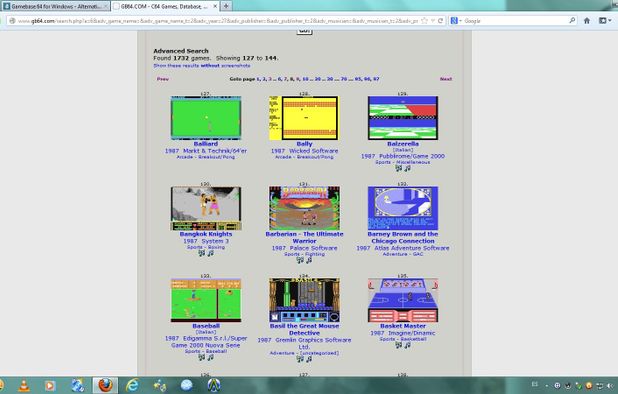Expand the URL history dropdown arrow

(433, 21)
